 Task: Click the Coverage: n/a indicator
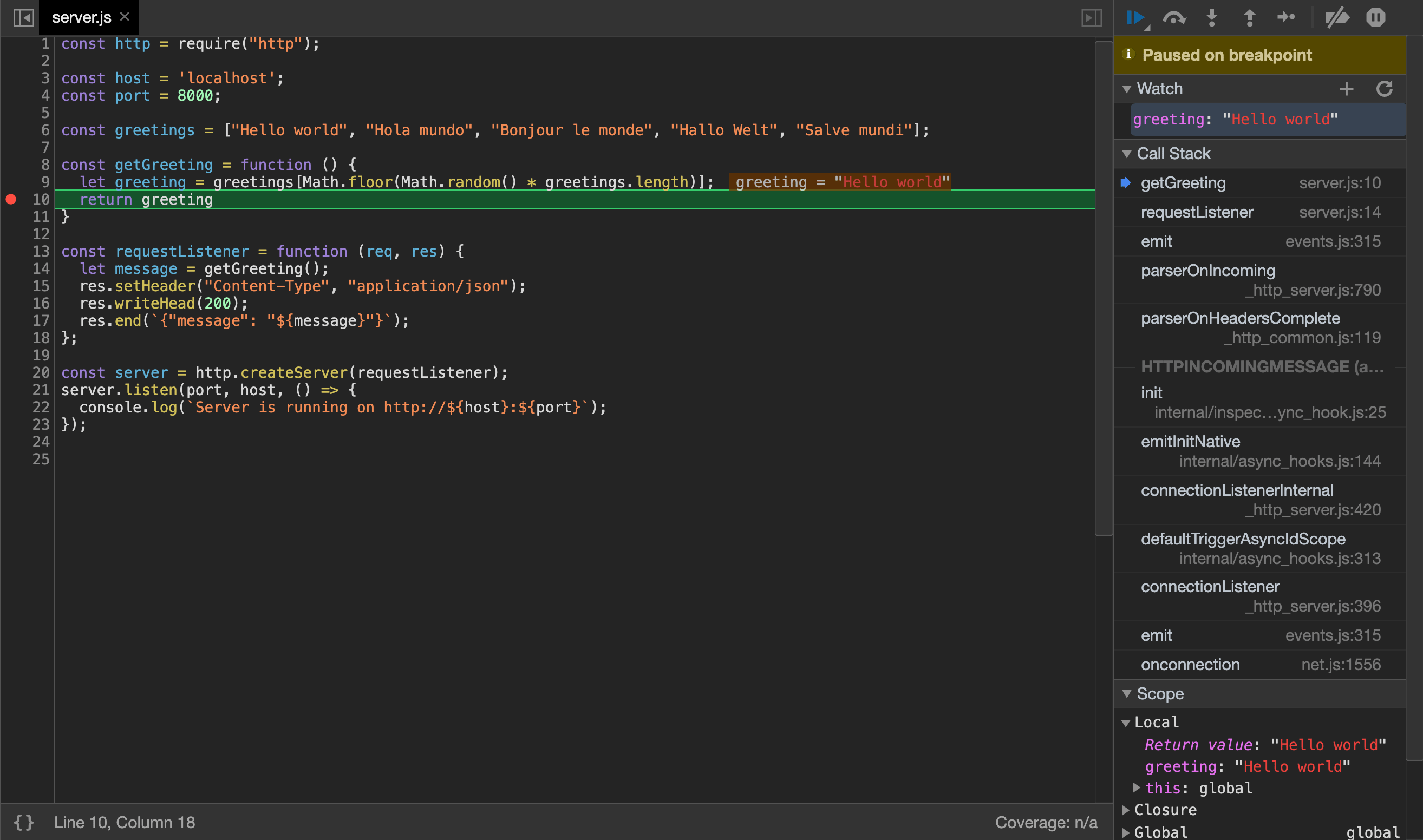tap(1047, 823)
